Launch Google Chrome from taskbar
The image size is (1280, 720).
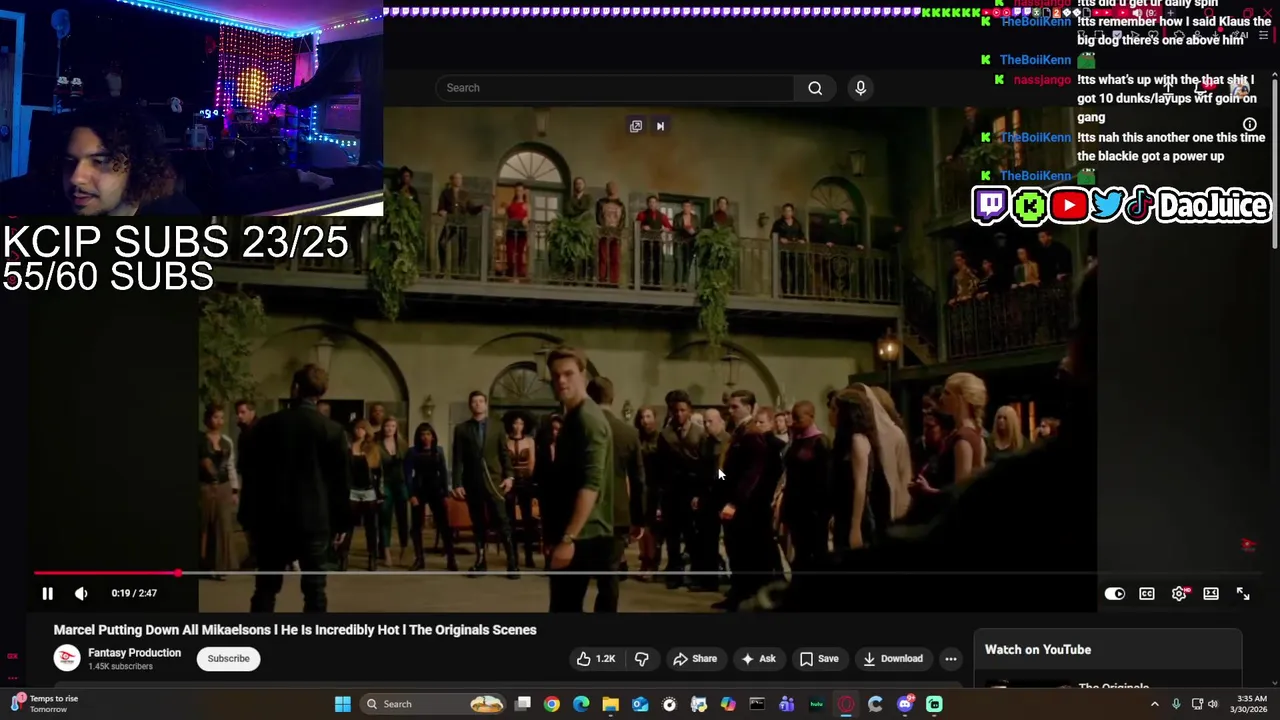[x=552, y=704]
